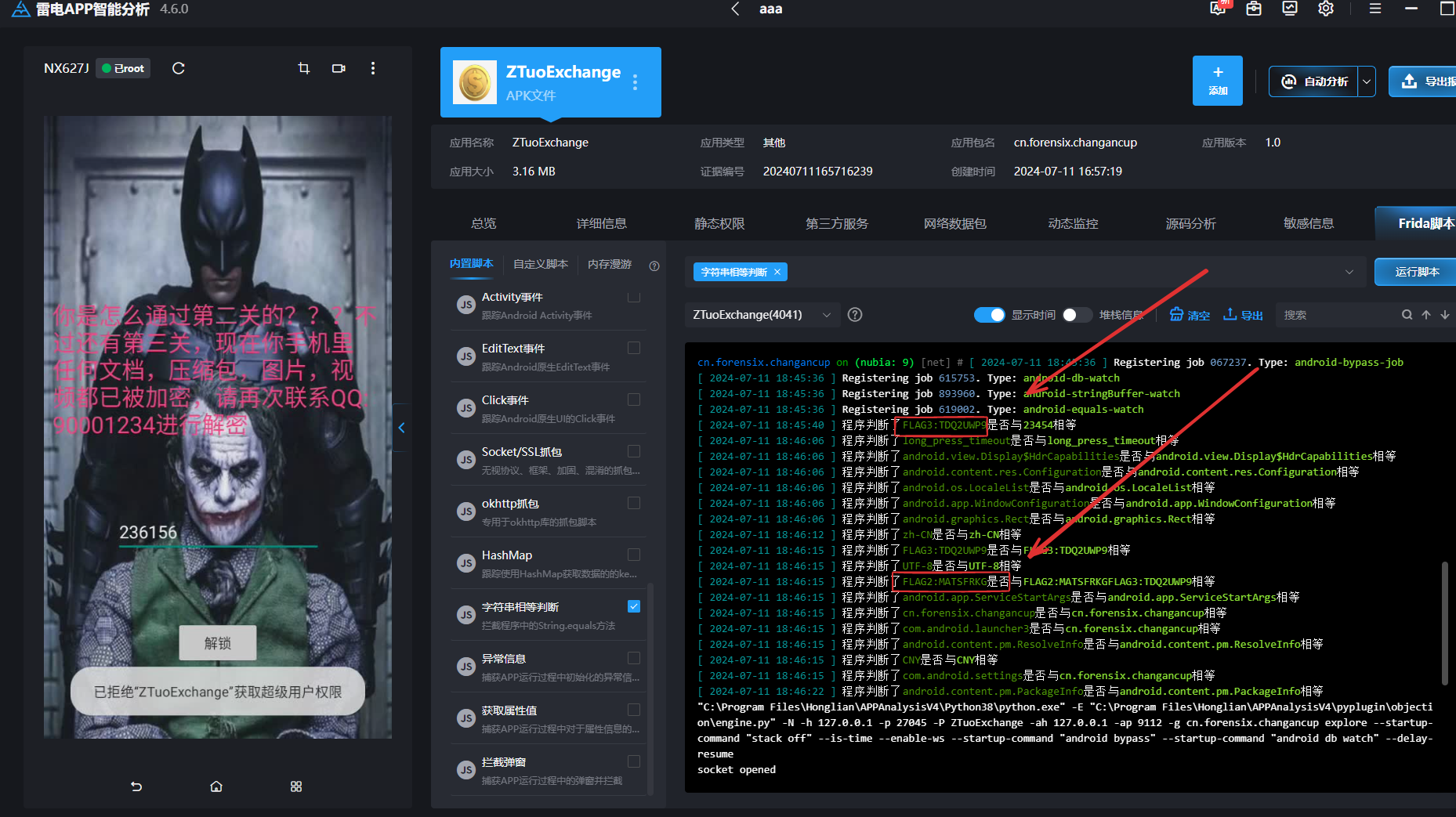The width and height of the screenshot is (1456, 817).
Task: Toggle the 堆栈信息 switch on
Action: tap(1078, 314)
